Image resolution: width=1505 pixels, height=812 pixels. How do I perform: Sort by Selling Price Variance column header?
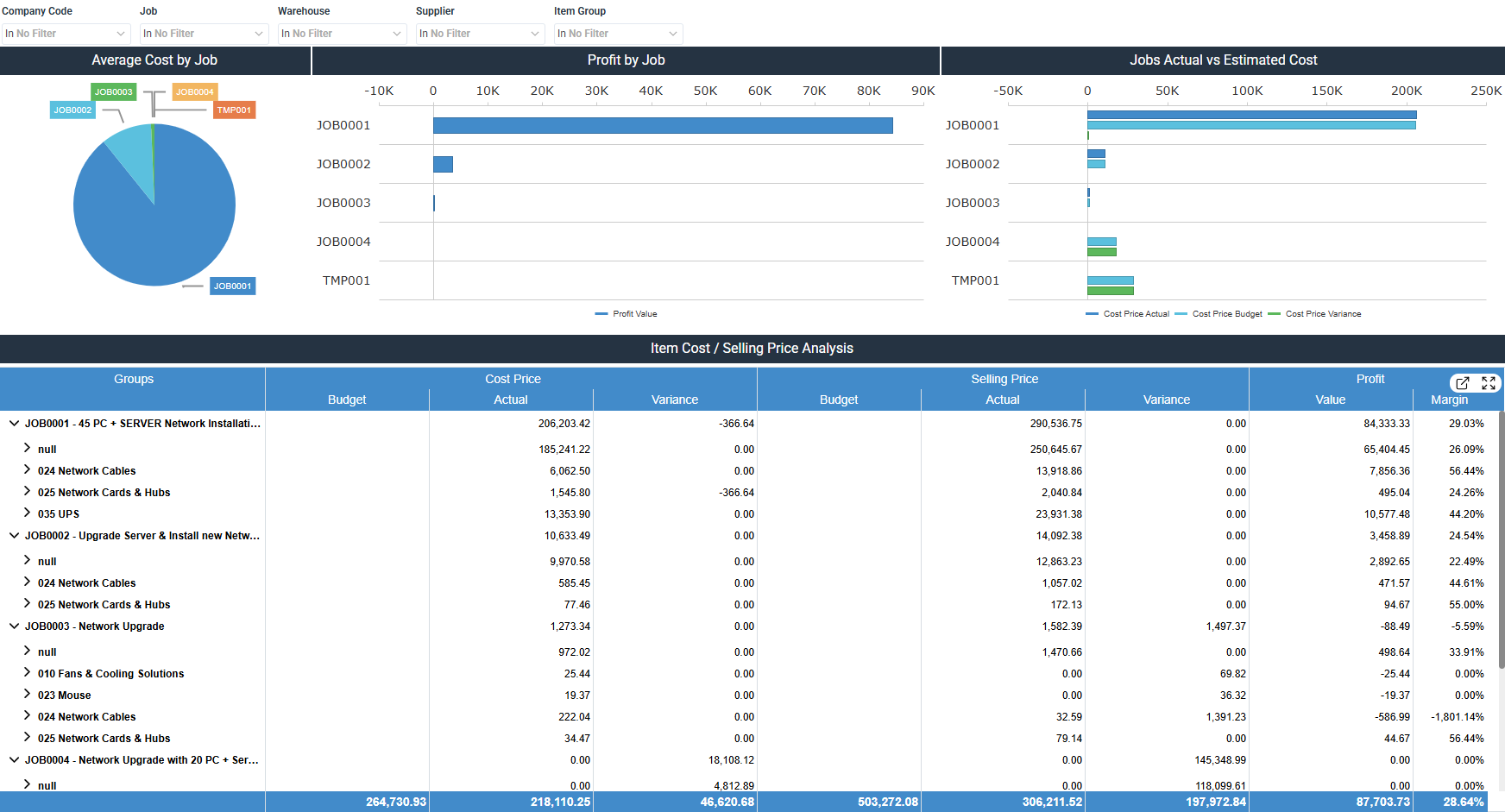[1167, 400]
